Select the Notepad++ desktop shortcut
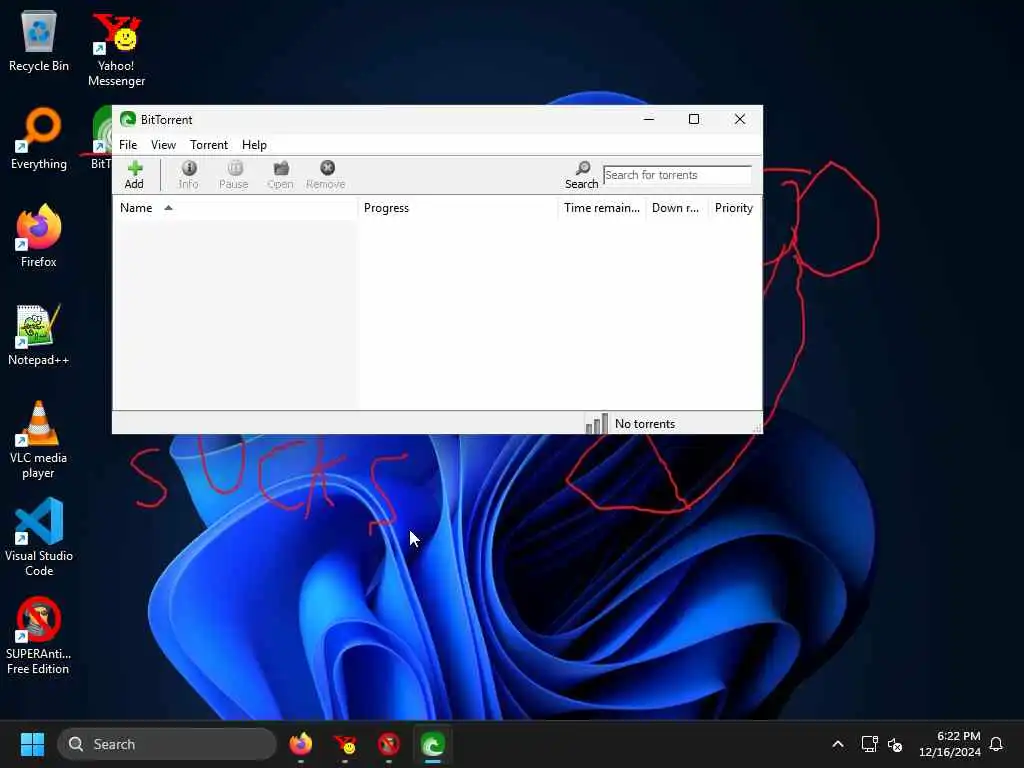Image resolution: width=1024 pixels, height=768 pixels. click(39, 334)
